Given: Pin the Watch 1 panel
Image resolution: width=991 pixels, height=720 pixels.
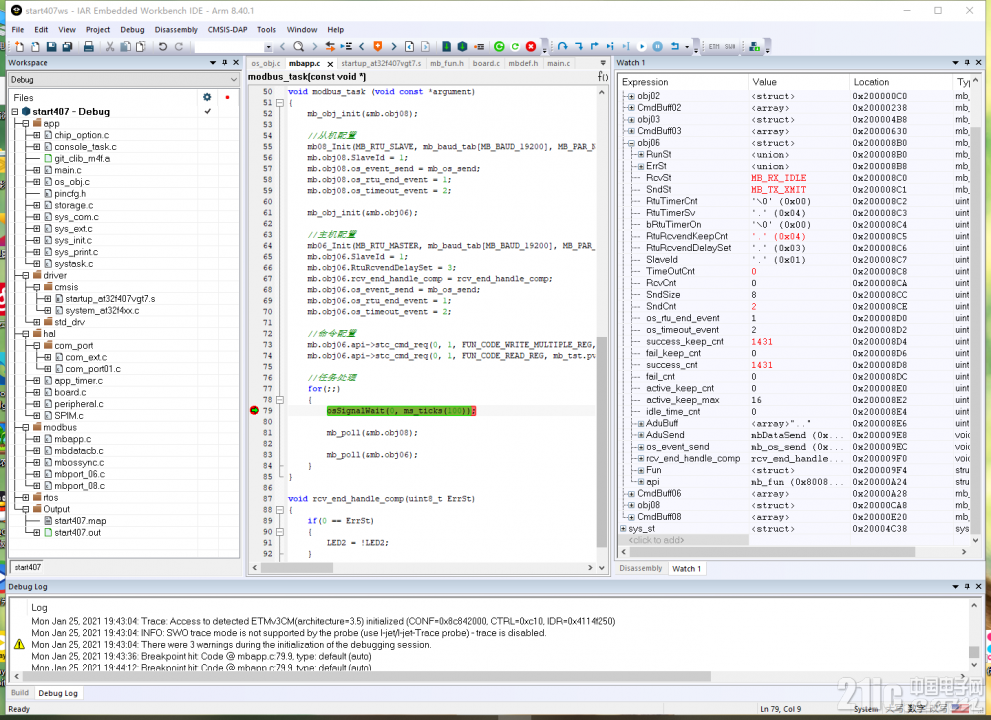Looking at the screenshot, I should (x=967, y=63).
